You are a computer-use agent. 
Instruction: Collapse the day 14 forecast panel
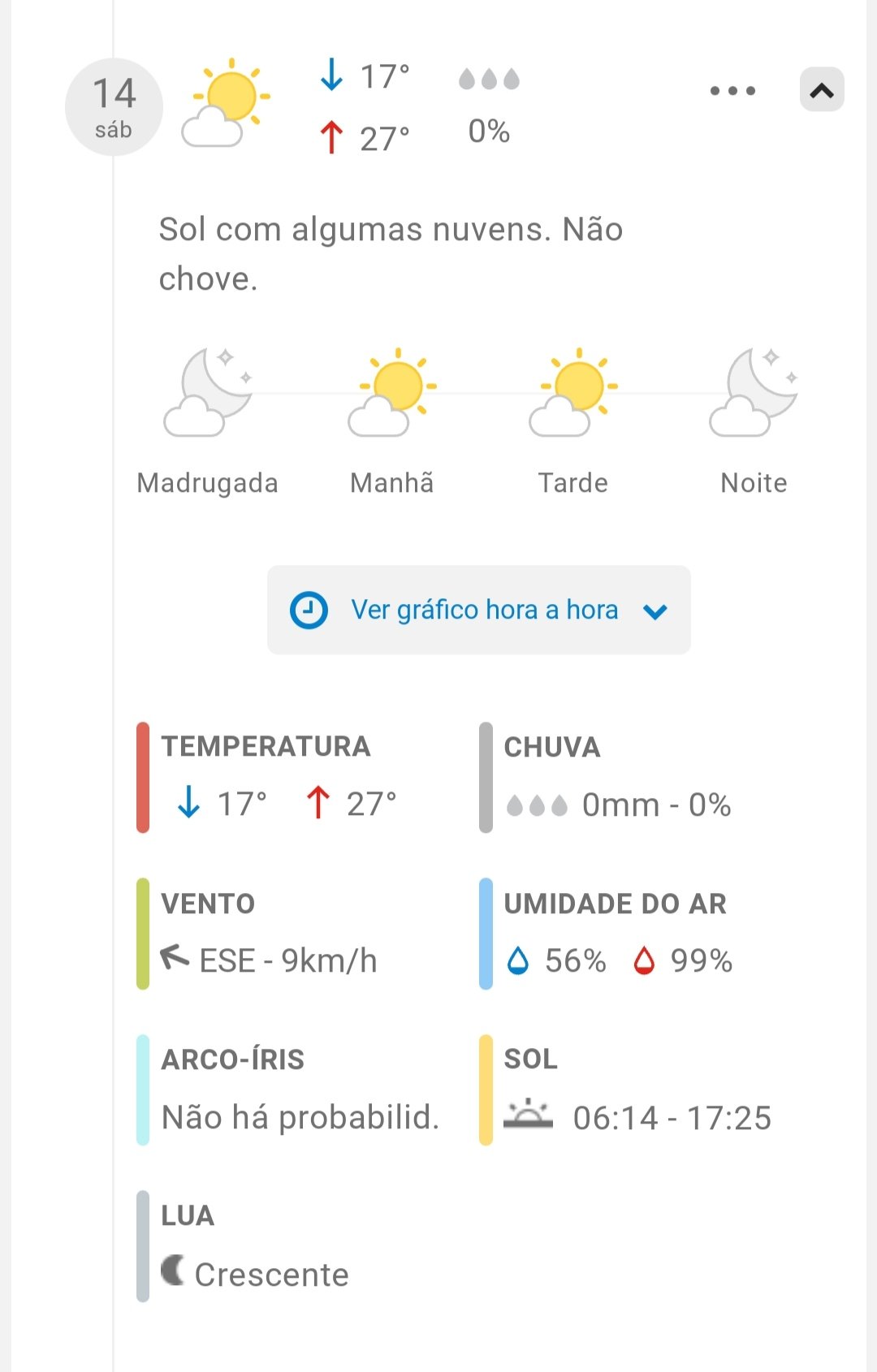(822, 90)
